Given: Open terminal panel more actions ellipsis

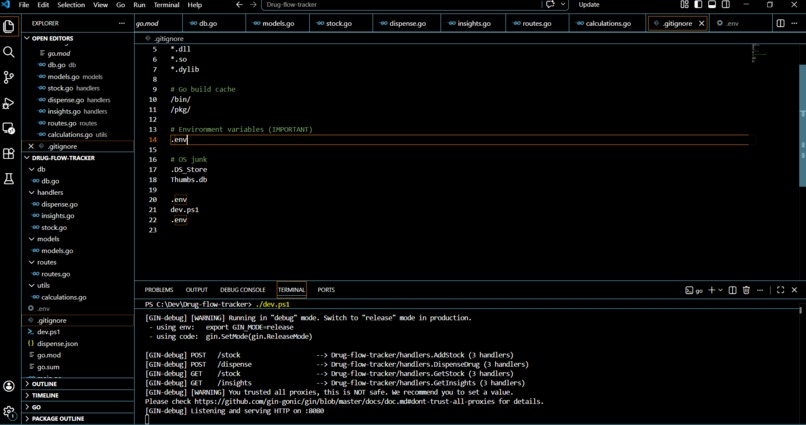Looking at the screenshot, I should pyautogui.click(x=760, y=290).
